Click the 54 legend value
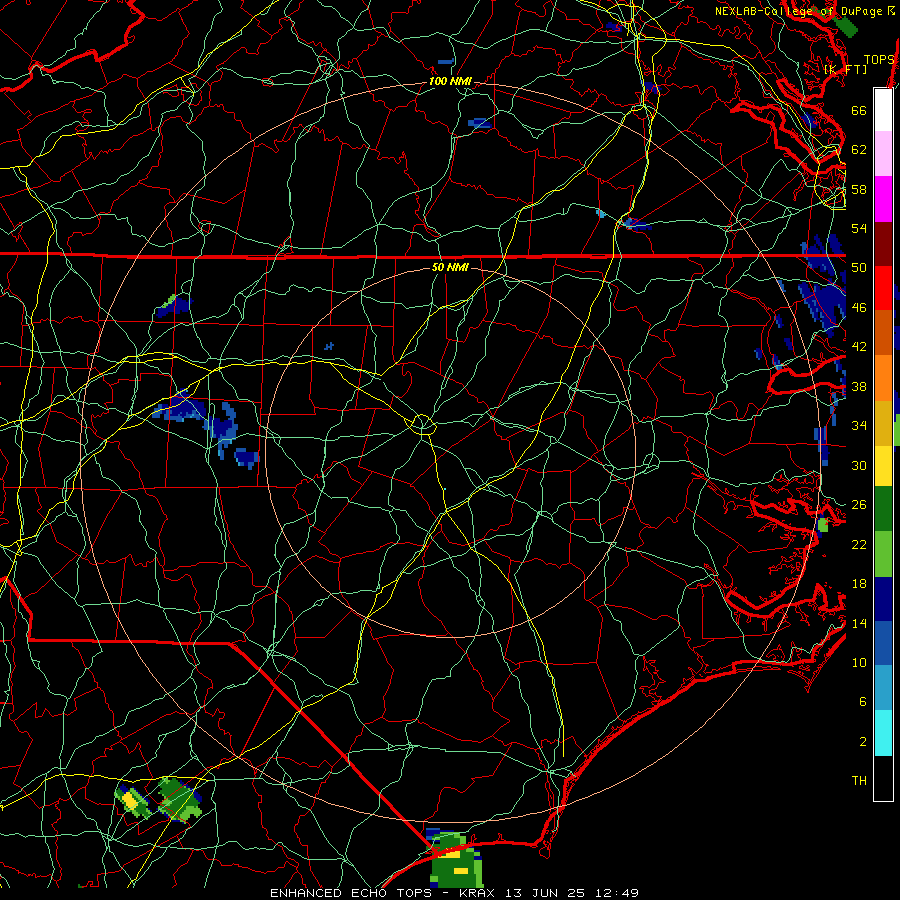 pyautogui.click(x=859, y=228)
